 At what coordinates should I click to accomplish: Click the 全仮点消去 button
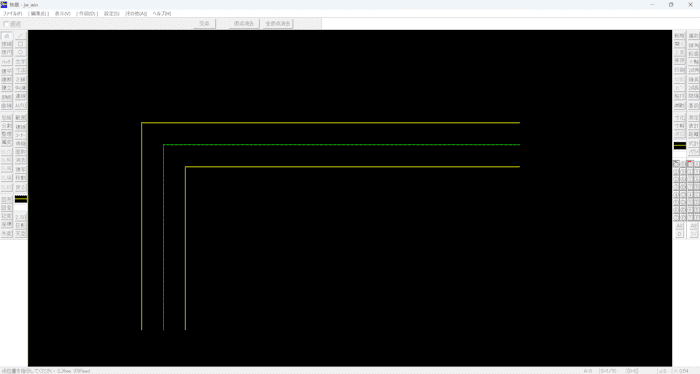pos(278,23)
